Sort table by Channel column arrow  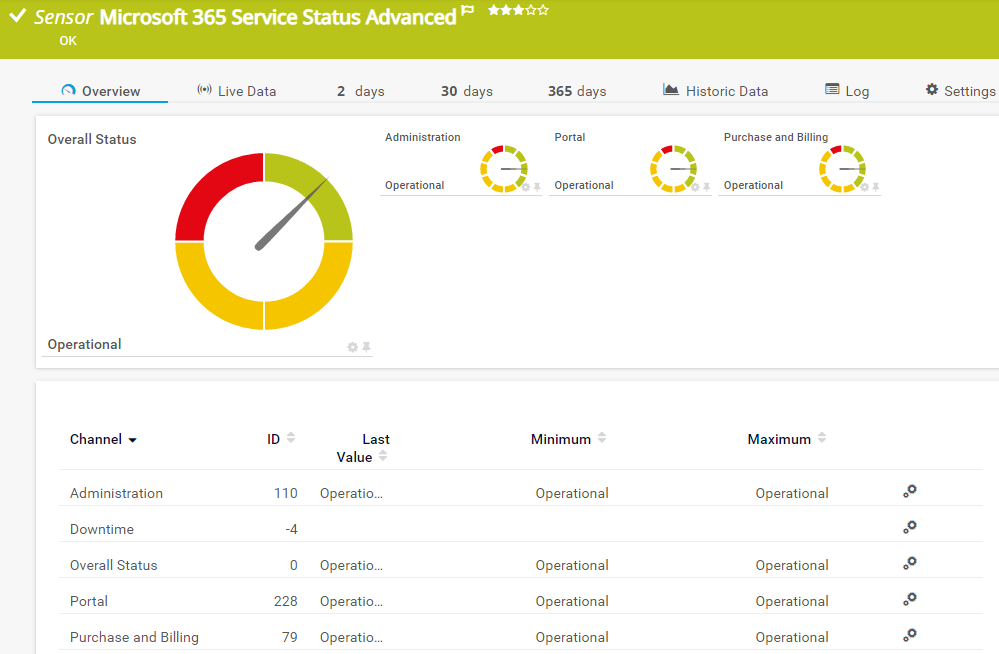tap(133, 441)
